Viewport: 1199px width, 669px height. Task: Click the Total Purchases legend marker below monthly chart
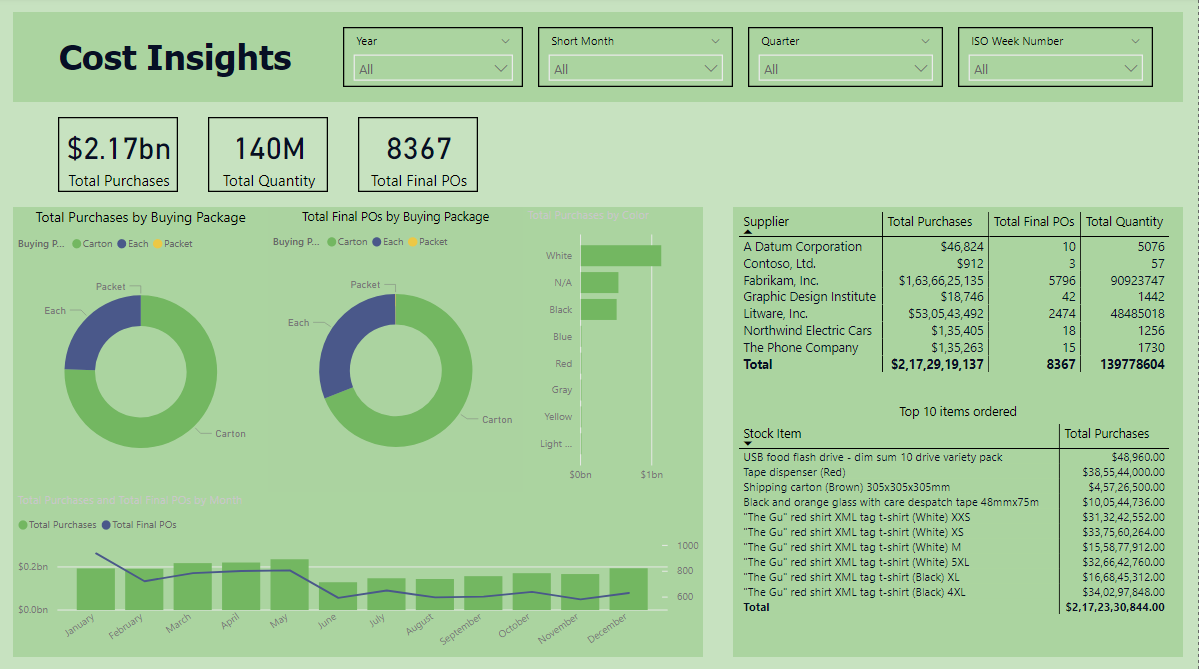click(x=23, y=524)
